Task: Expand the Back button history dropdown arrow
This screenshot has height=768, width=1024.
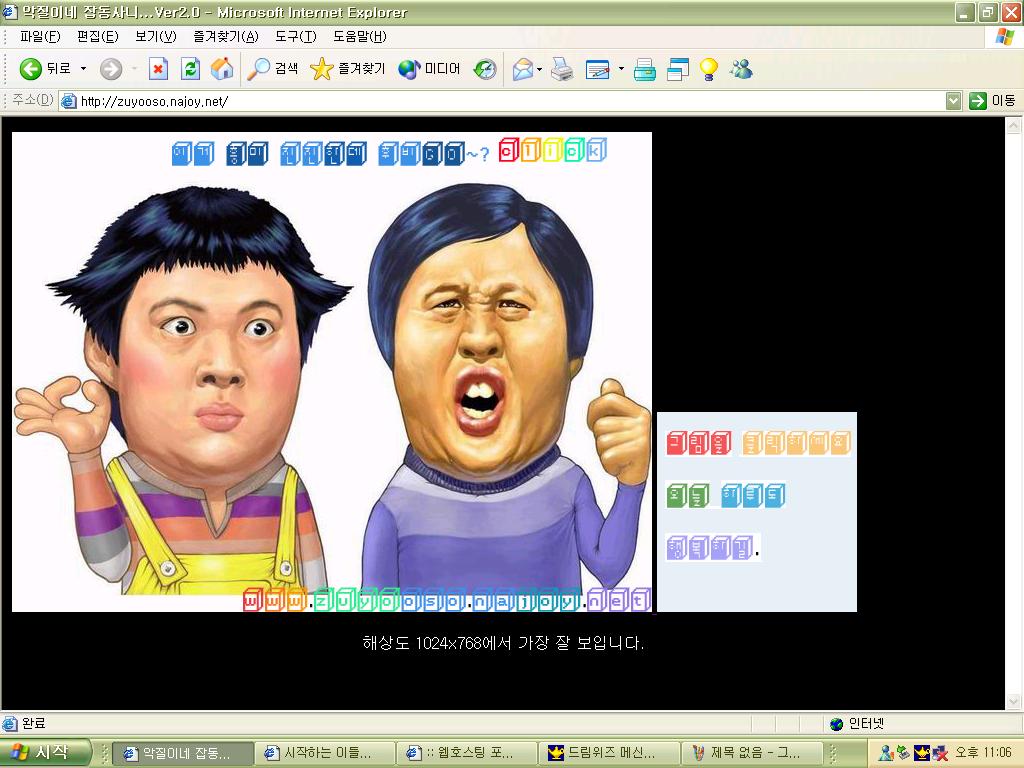Action: coord(84,69)
